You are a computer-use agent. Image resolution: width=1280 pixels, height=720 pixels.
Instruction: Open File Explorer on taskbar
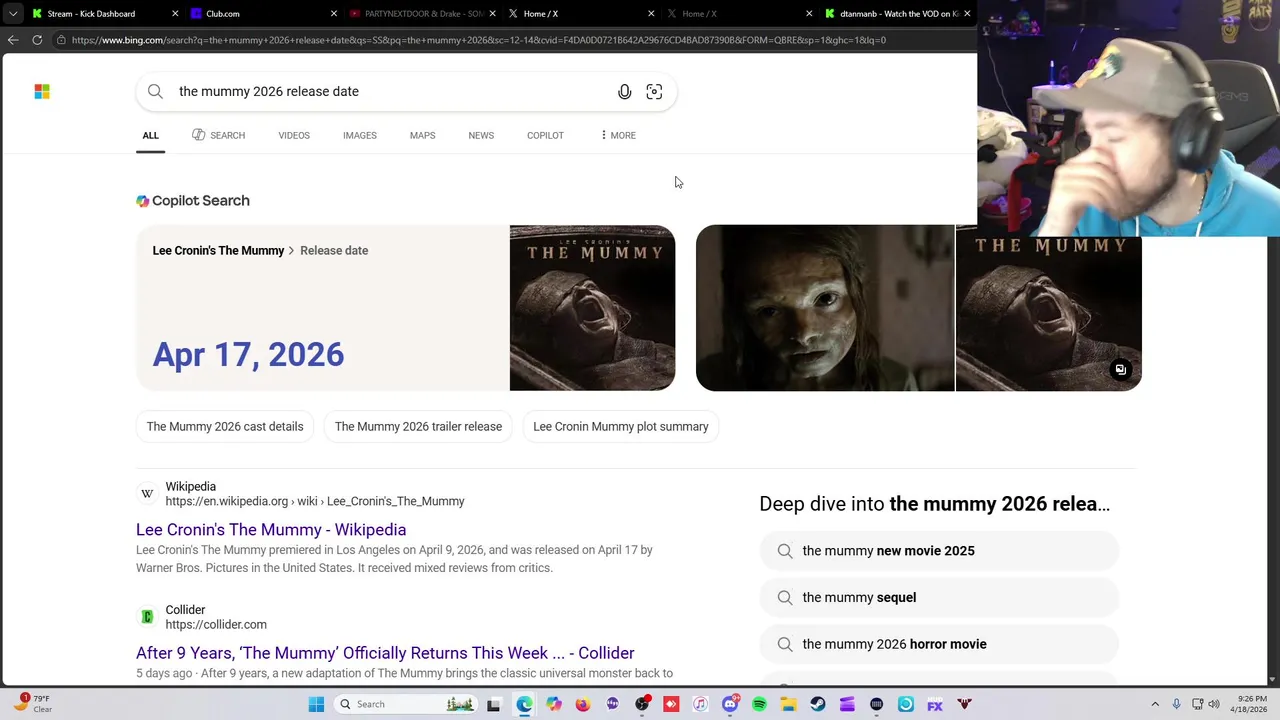point(789,705)
